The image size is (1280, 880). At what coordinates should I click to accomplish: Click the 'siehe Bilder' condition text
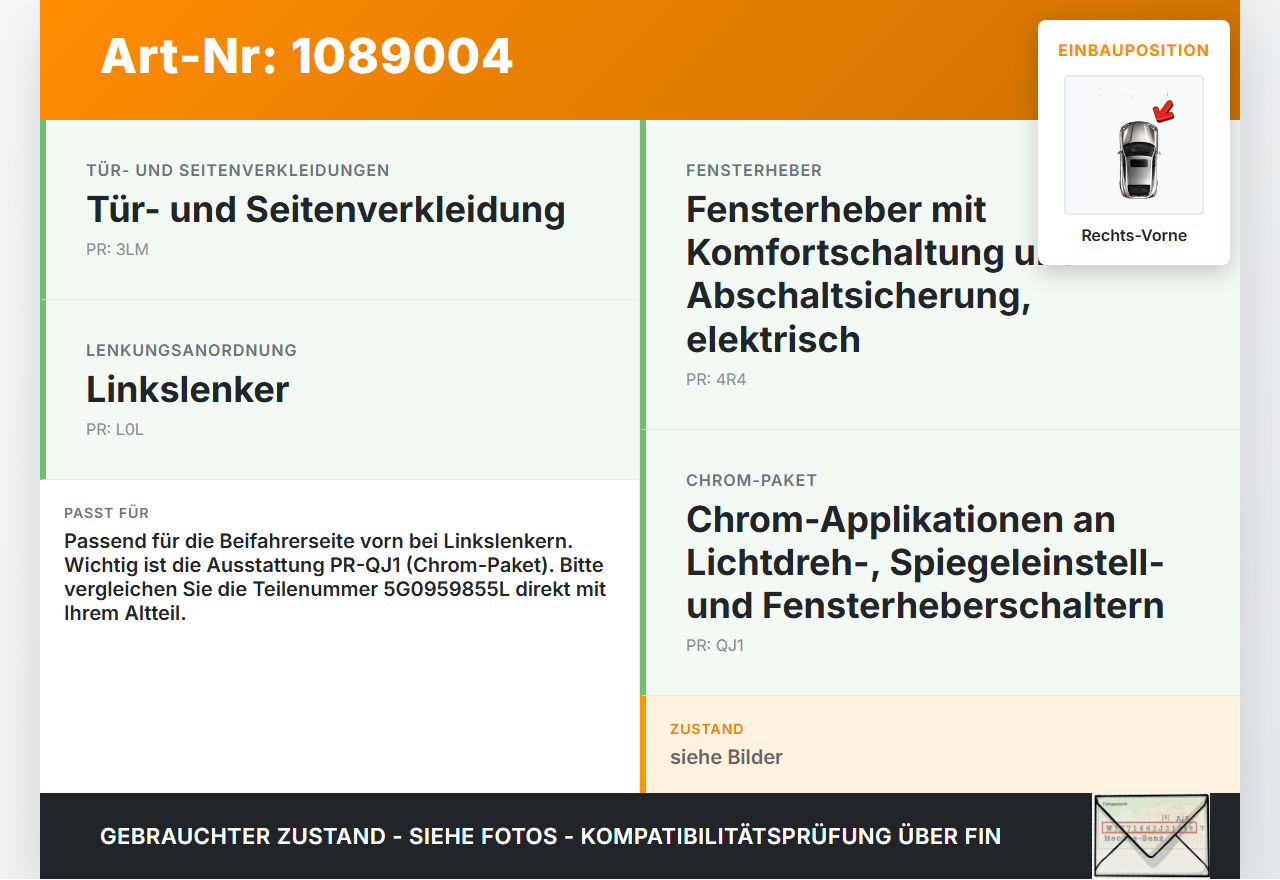pos(726,757)
